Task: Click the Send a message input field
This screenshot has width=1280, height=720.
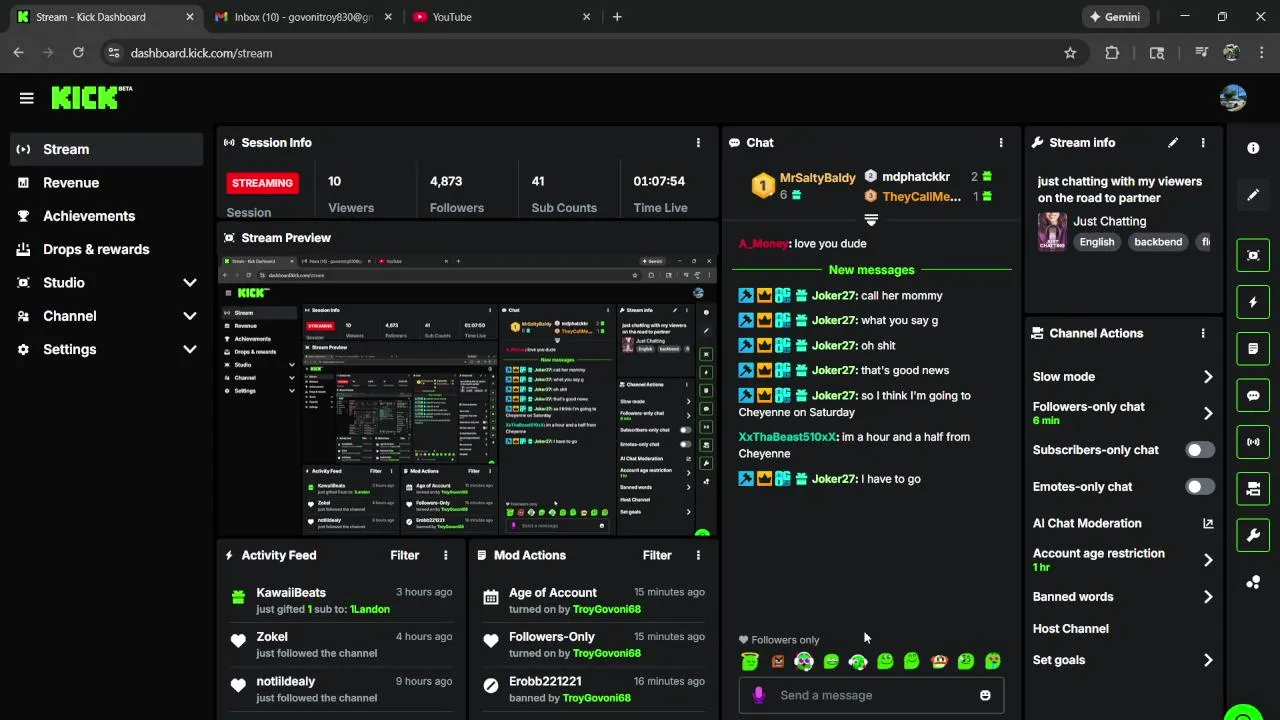Action: (x=870, y=695)
